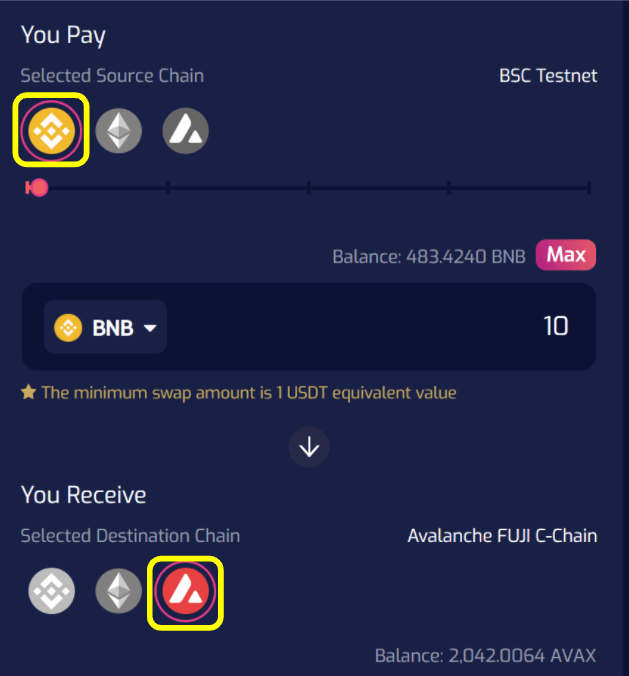Click the BNB coin icon in token selector
This screenshot has width=629, height=676.
[x=68, y=328]
